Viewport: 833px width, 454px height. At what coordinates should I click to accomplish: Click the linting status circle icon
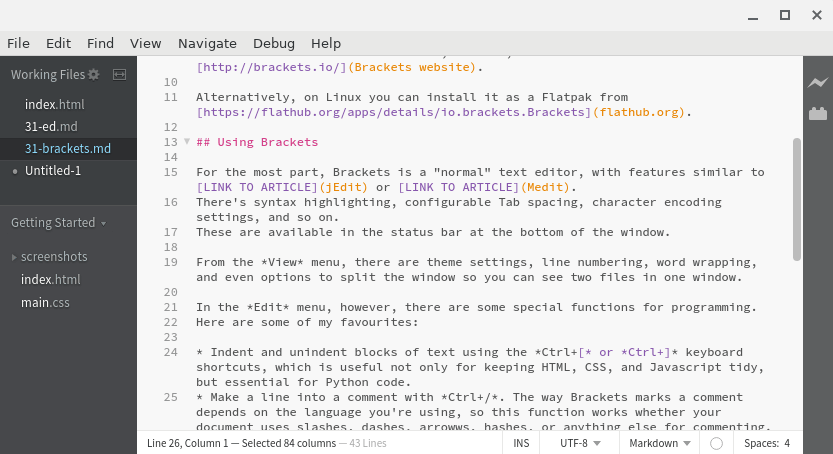[716, 443]
